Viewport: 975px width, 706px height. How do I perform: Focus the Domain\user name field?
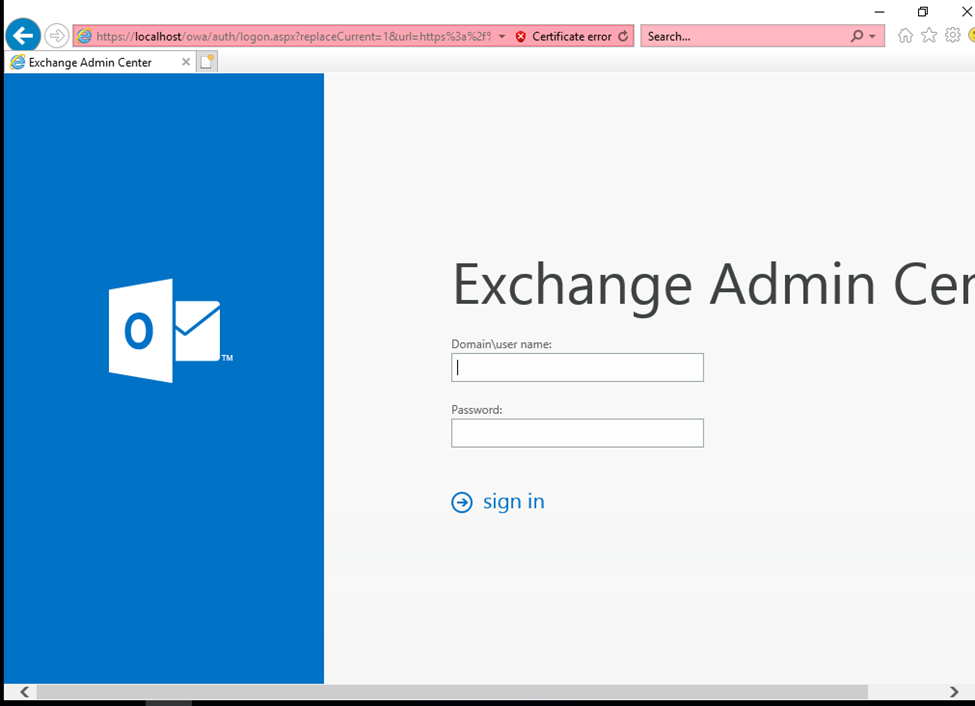pyautogui.click(x=577, y=367)
